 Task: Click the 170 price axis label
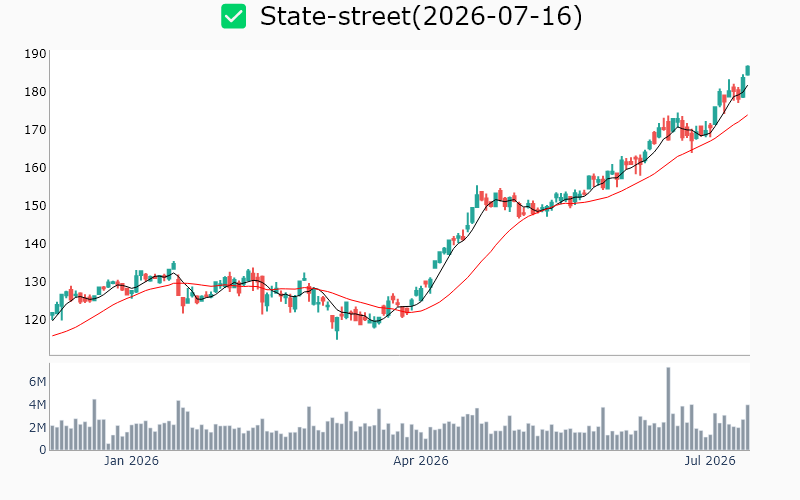tap(35, 130)
